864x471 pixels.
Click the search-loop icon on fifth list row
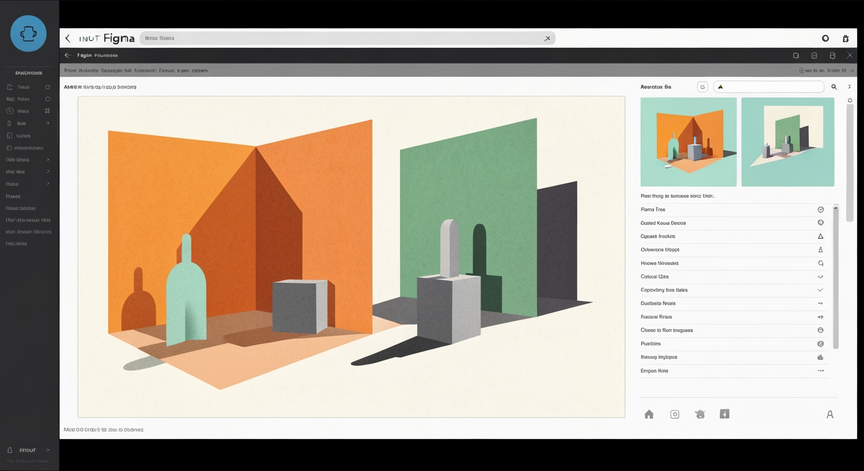click(x=820, y=263)
